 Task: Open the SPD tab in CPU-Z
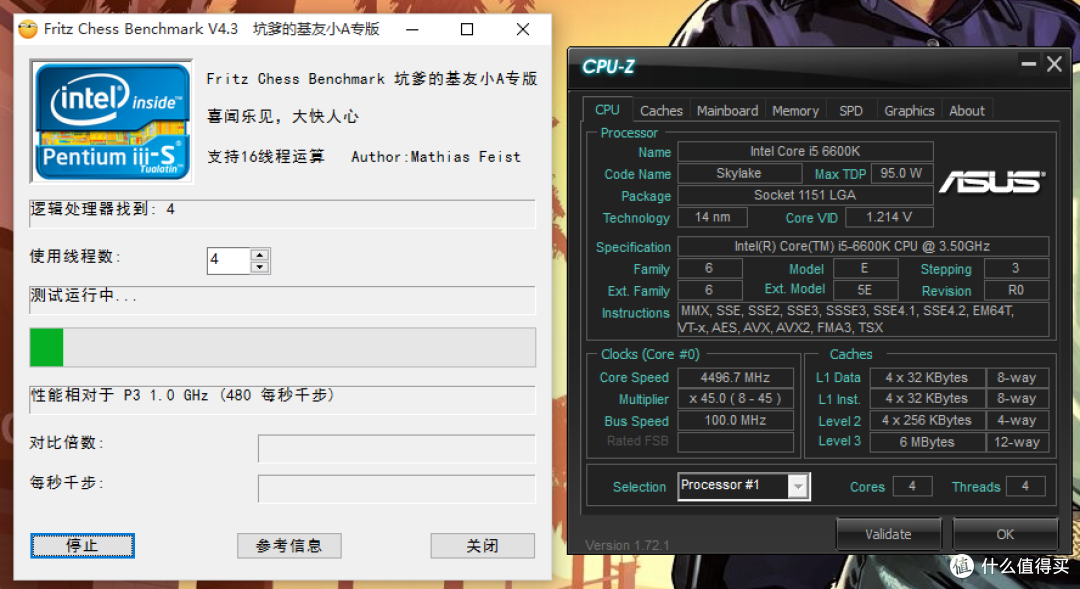(851, 111)
